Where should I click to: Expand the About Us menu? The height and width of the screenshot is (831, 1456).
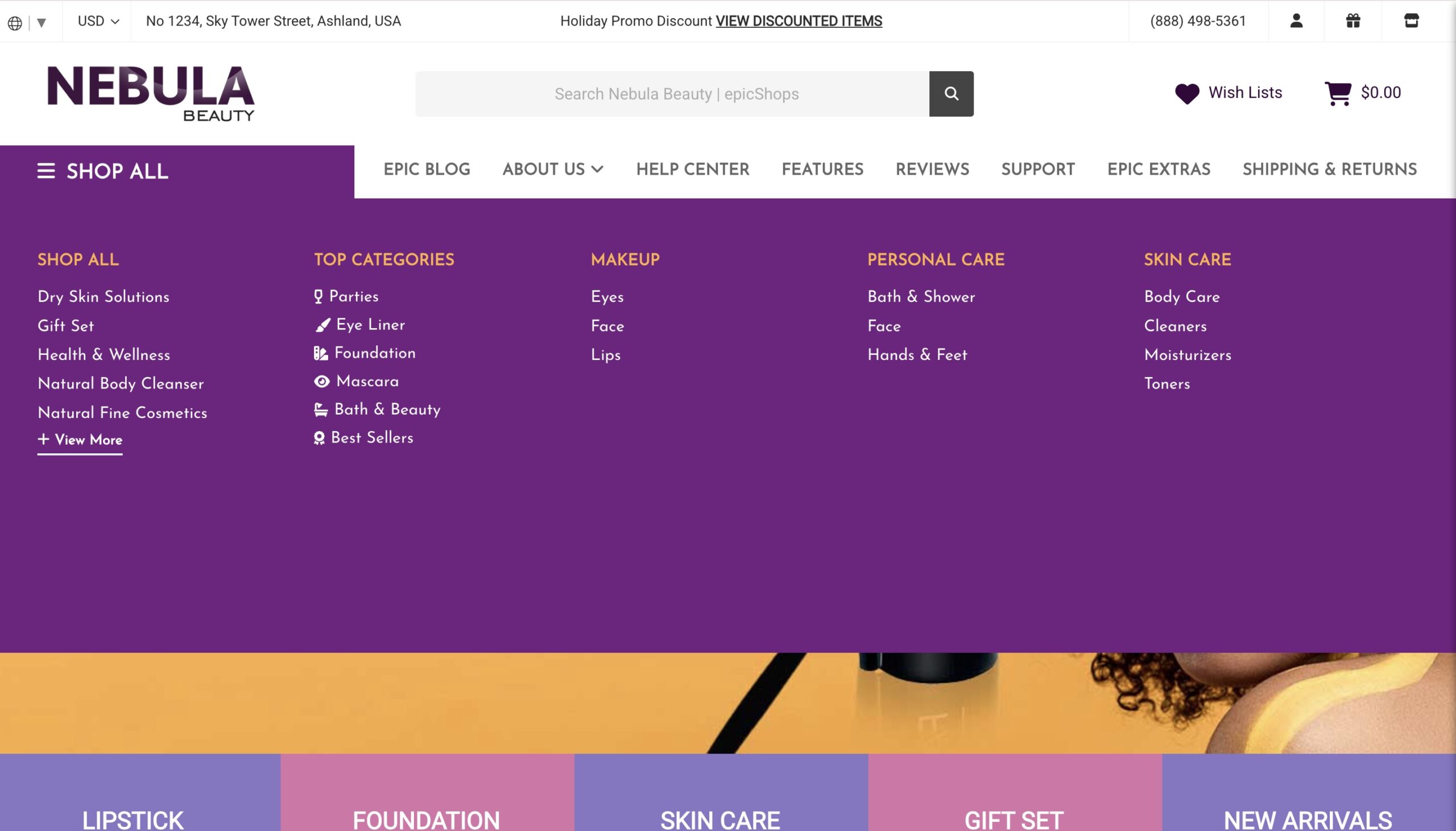552,169
